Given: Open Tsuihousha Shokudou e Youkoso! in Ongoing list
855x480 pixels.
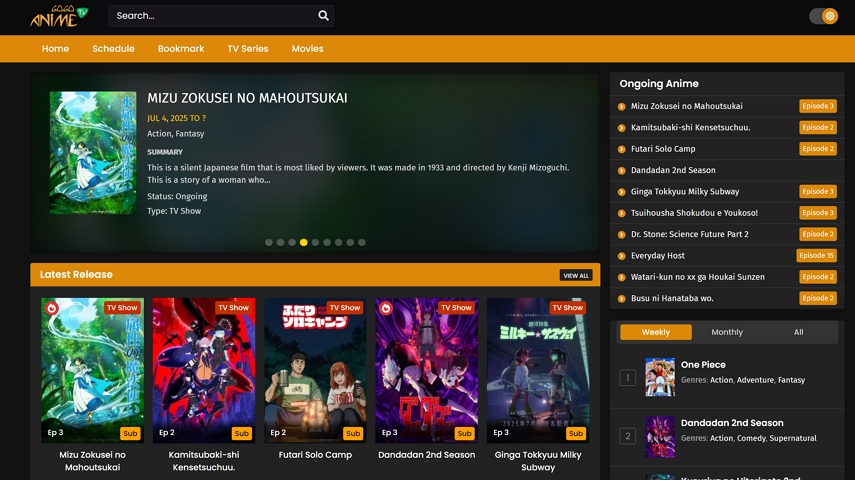Looking at the screenshot, I should click(x=694, y=213).
